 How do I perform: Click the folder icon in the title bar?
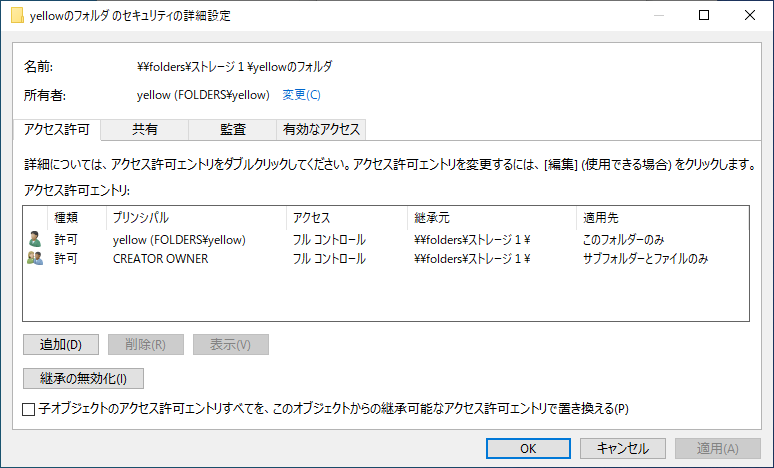(x=17, y=15)
